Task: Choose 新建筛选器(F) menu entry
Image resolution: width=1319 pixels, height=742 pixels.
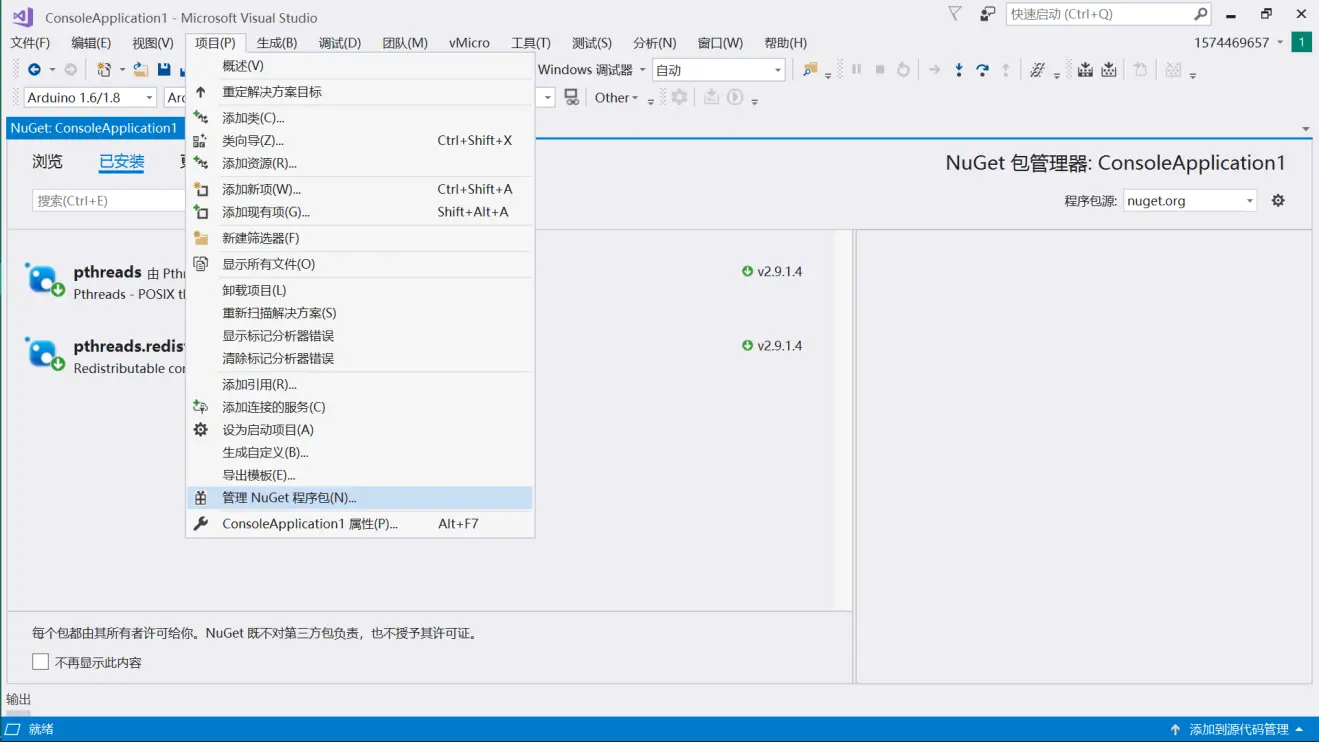Action: (360, 238)
